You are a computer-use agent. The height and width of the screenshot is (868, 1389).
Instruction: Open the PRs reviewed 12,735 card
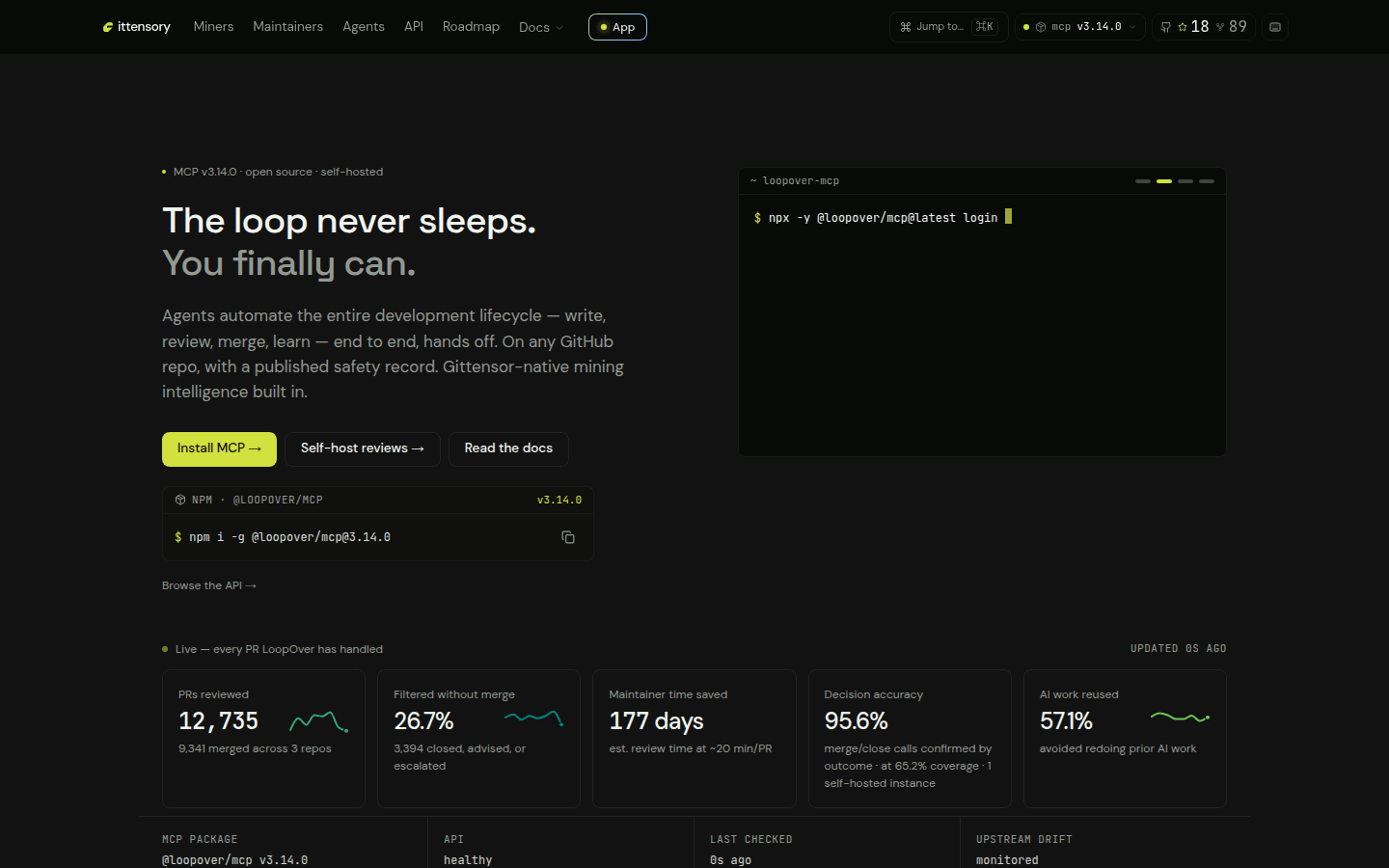click(263, 739)
